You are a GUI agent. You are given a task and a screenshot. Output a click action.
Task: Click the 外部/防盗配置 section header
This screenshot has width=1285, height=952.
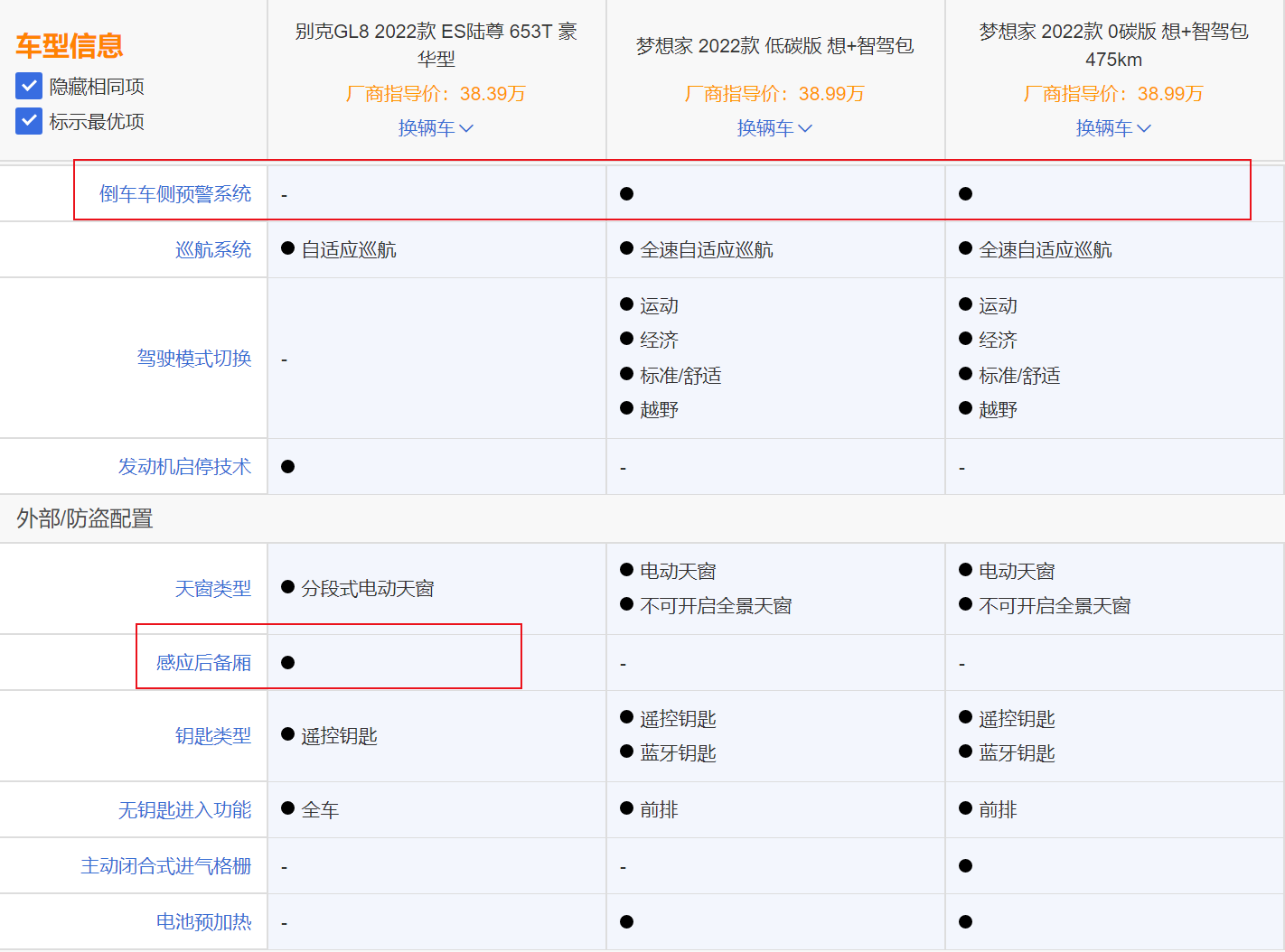82,519
